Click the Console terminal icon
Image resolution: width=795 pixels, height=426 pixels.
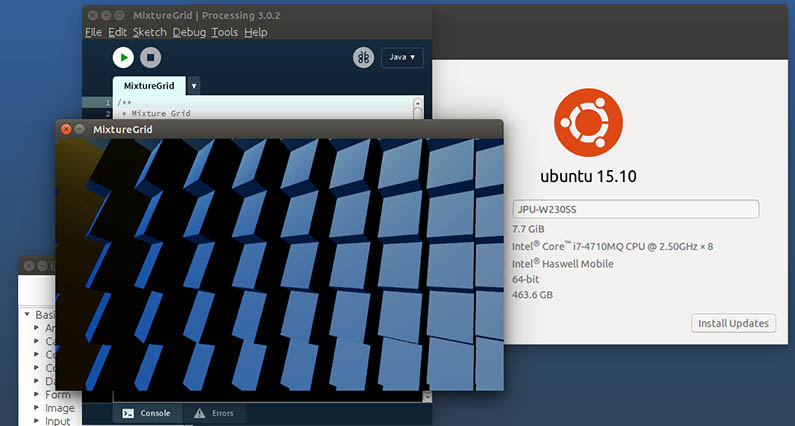pos(128,413)
